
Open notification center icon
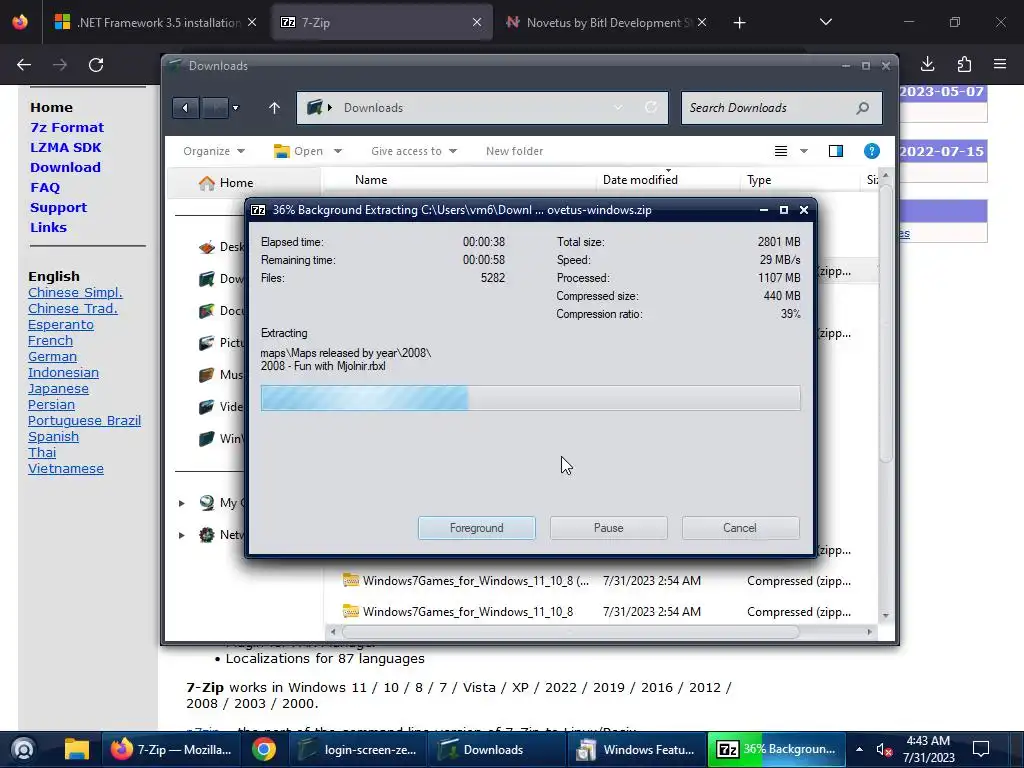point(981,749)
